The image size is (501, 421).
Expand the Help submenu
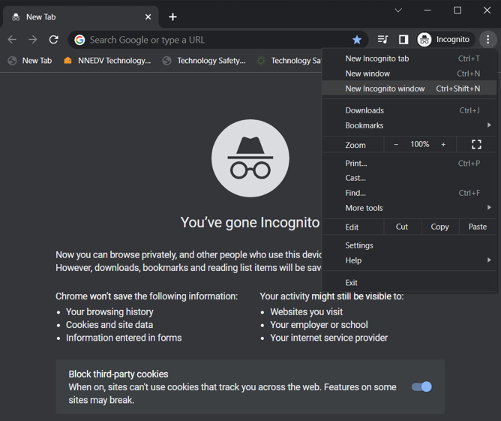(x=409, y=260)
